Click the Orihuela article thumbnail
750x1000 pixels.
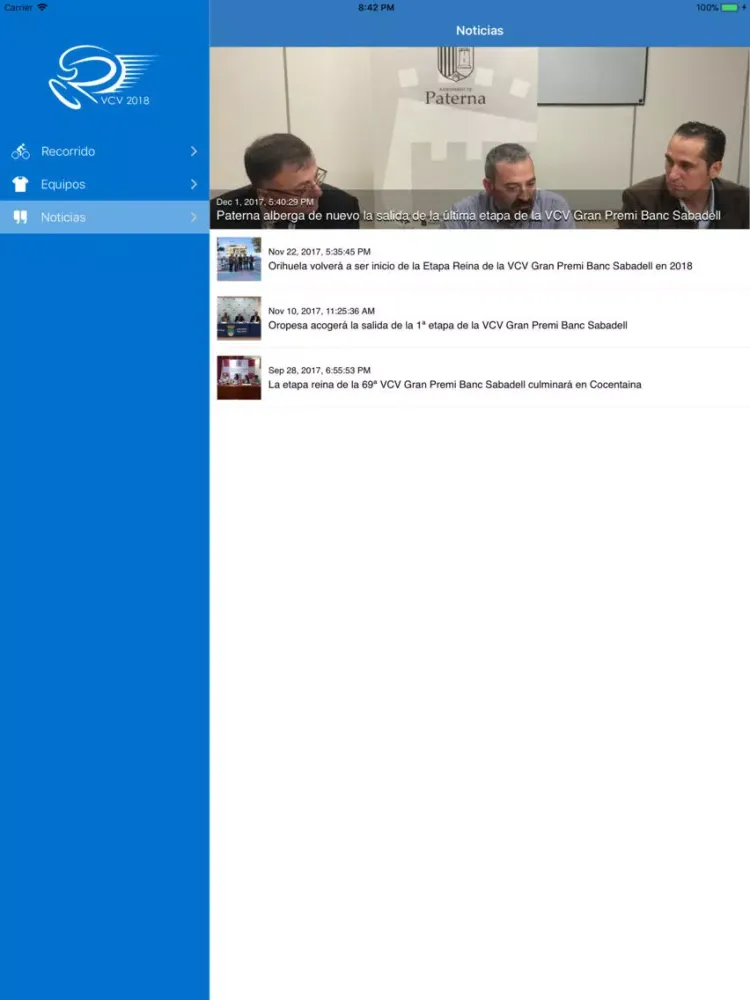tap(239, 259)
